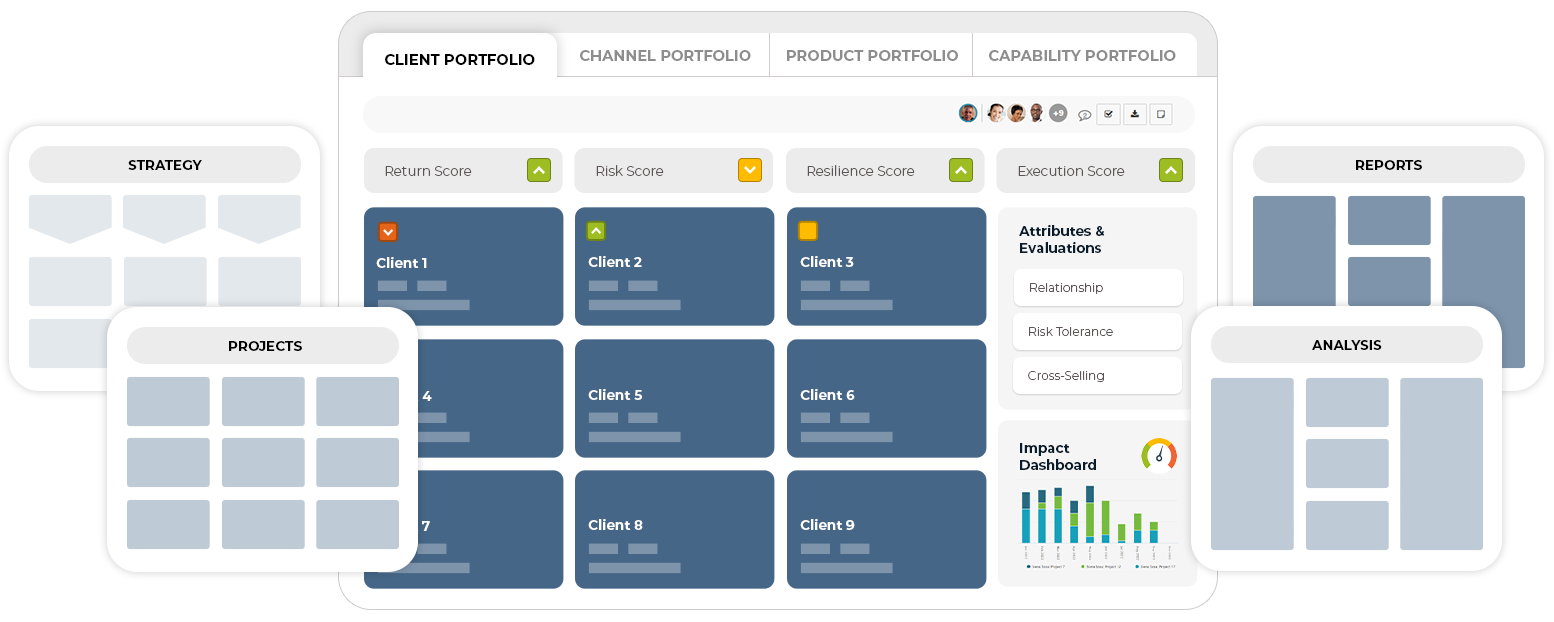Open the comments speech bubble icon

(1084, 115)
